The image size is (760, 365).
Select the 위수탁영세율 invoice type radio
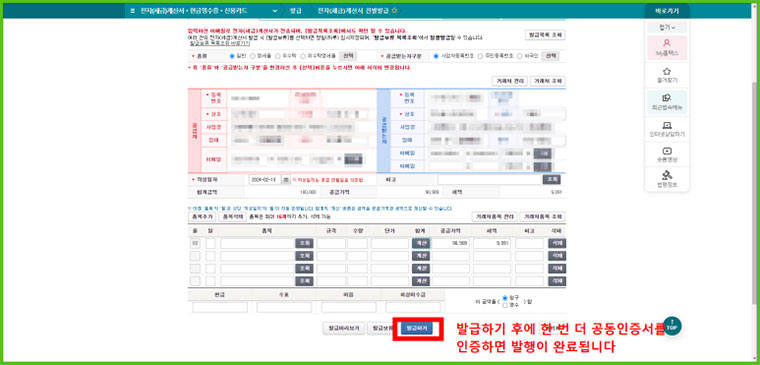pos(303,56)
